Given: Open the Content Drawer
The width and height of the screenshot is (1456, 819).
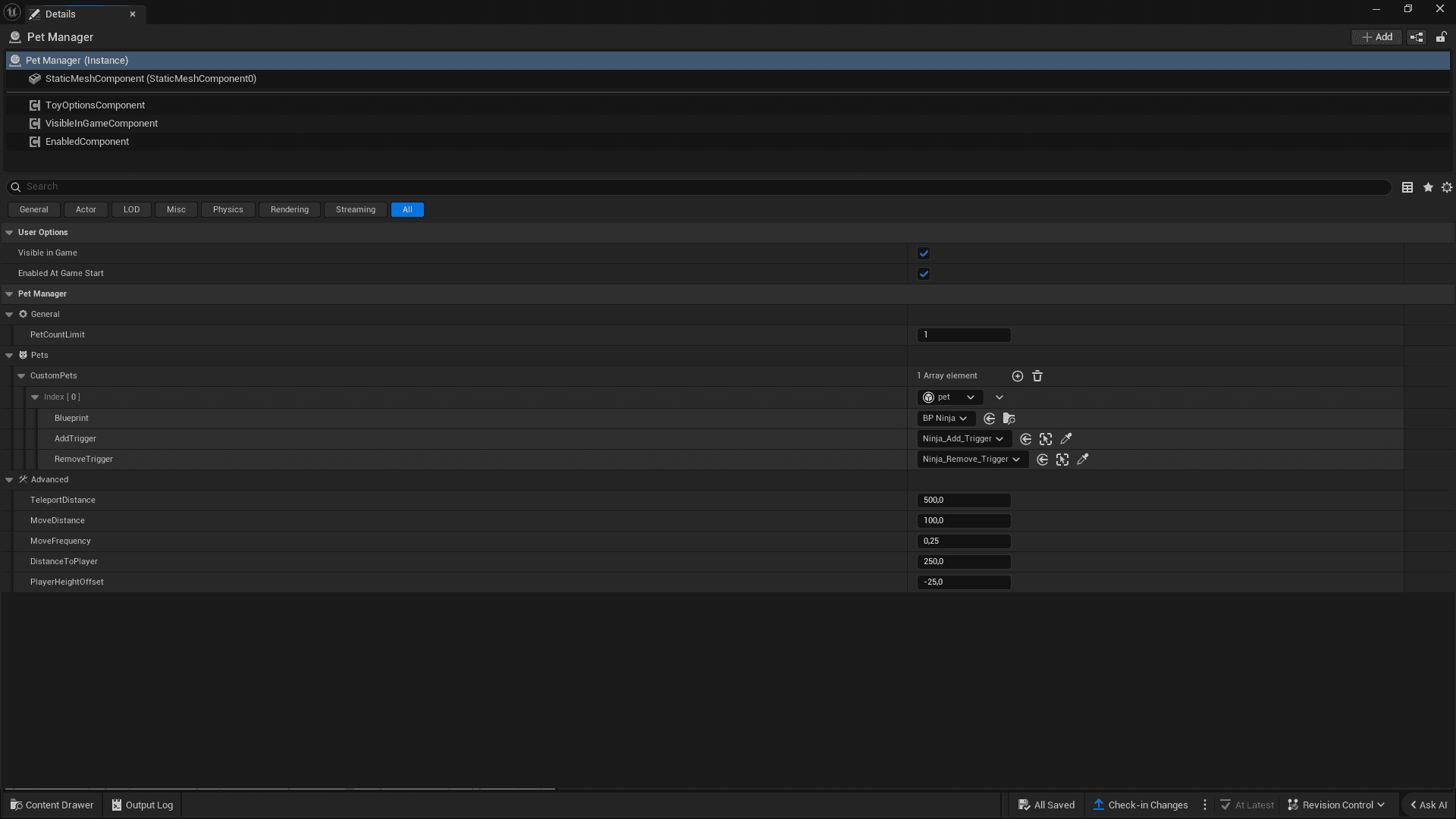Looking at the screenshot, I should click(x=52, y=805).
